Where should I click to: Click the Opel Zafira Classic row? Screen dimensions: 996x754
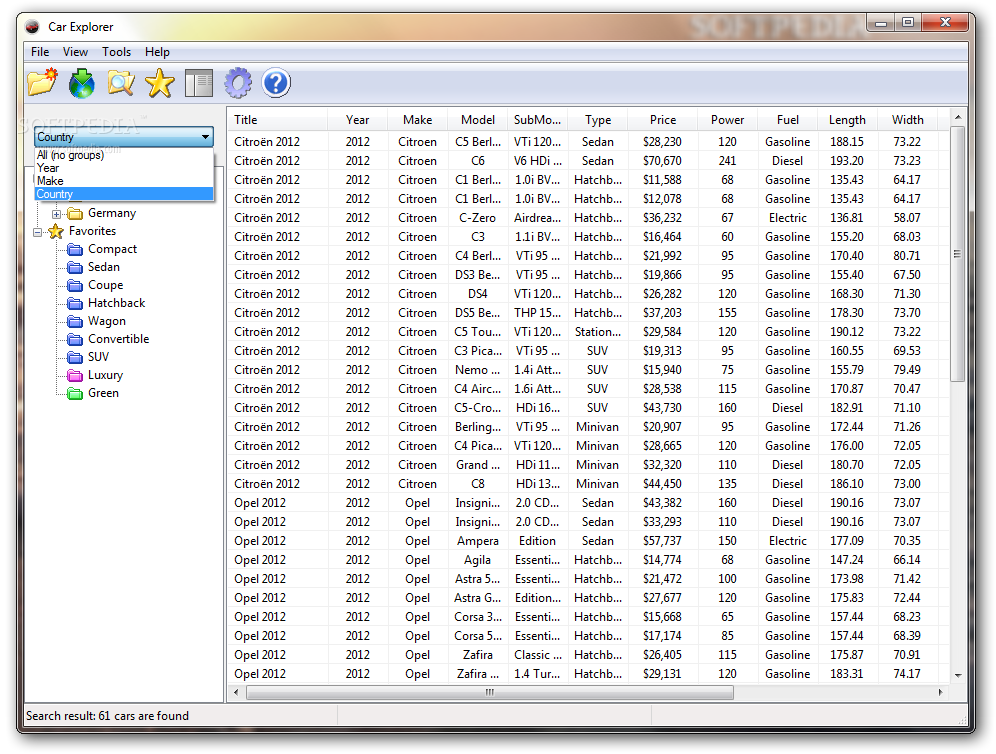click(x=588, y=655)
